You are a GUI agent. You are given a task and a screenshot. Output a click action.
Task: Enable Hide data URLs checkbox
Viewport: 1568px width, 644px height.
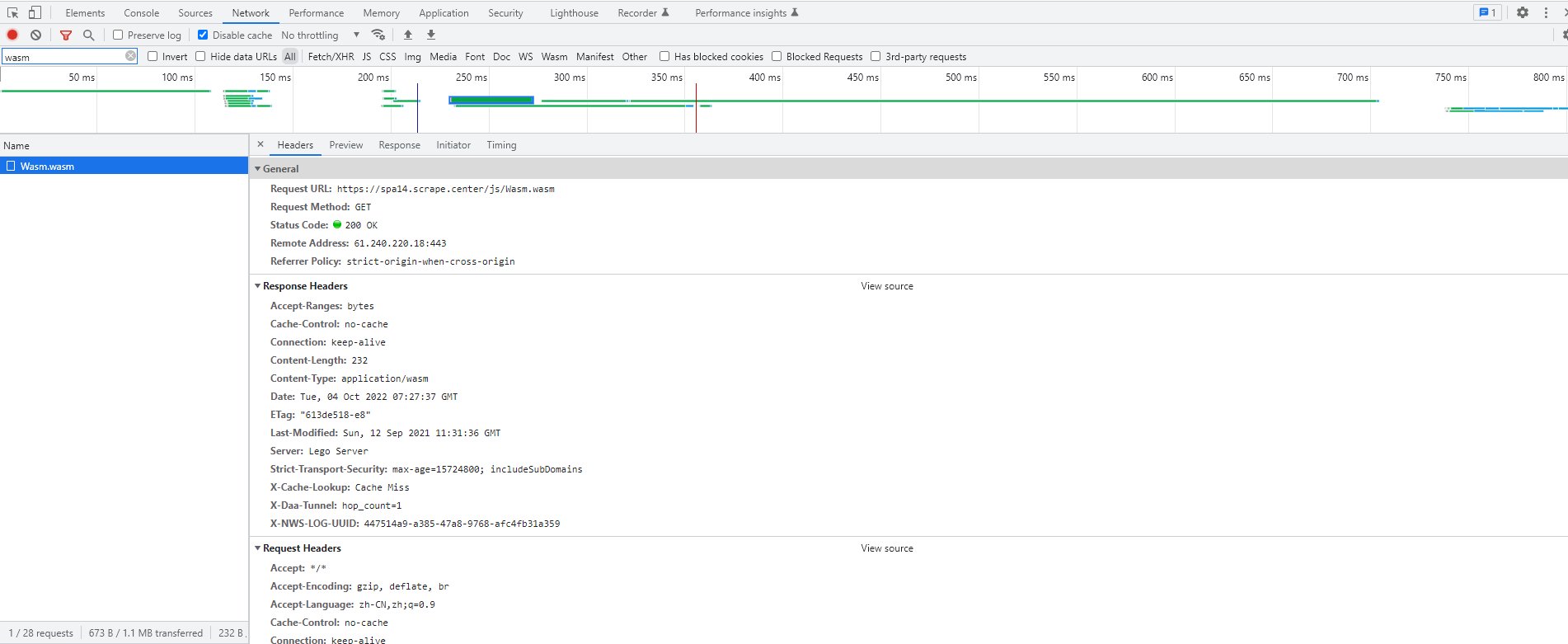(x=200, y=56)
